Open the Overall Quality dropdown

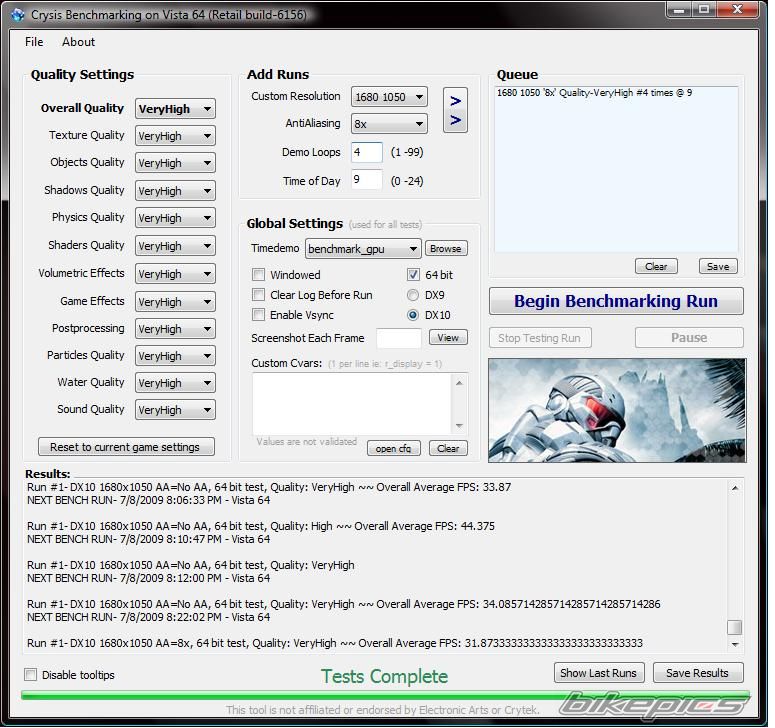(x=176, y=109)
